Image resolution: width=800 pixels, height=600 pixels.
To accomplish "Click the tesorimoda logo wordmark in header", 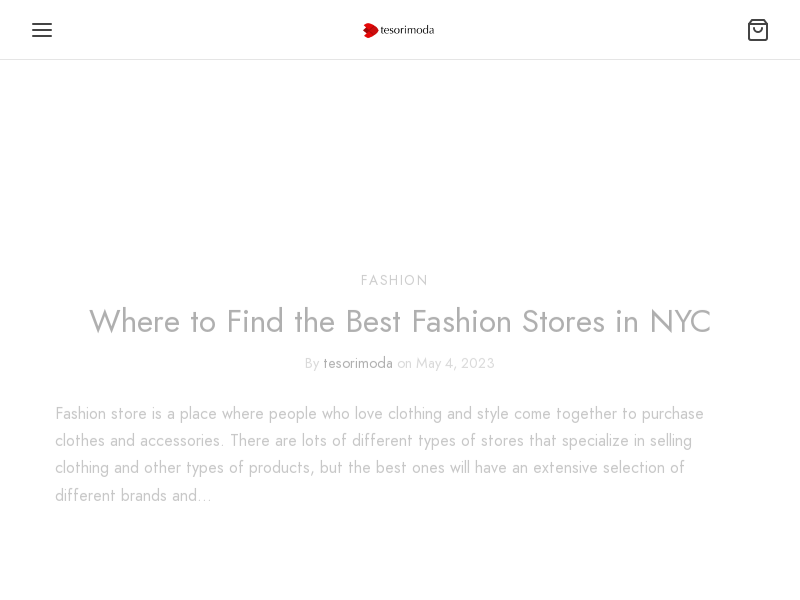I will coord(407,30).
